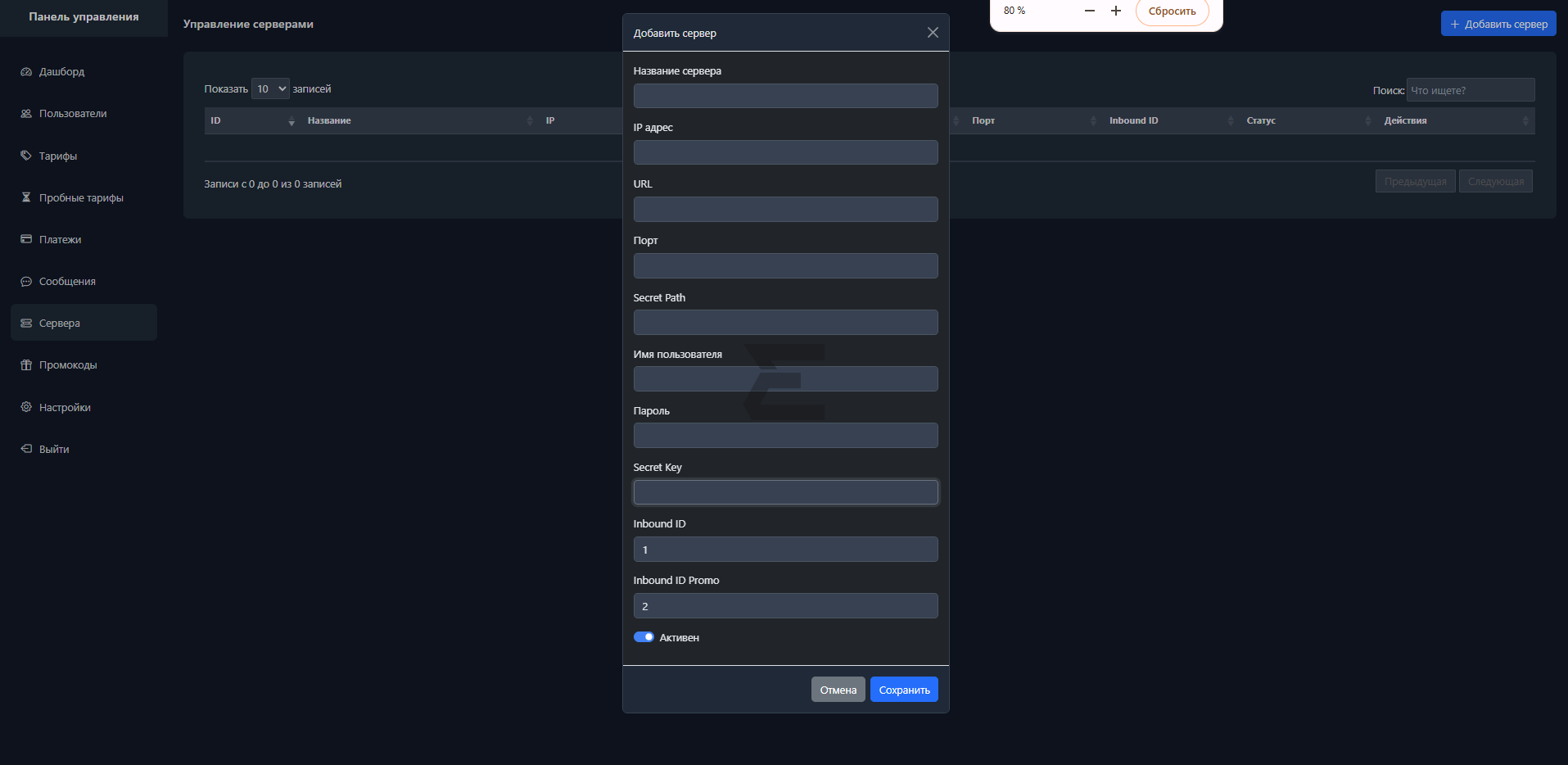The height and width of the screenshot is (765, 1568).
Task: Click the Payments card icon
Action: 26,239
